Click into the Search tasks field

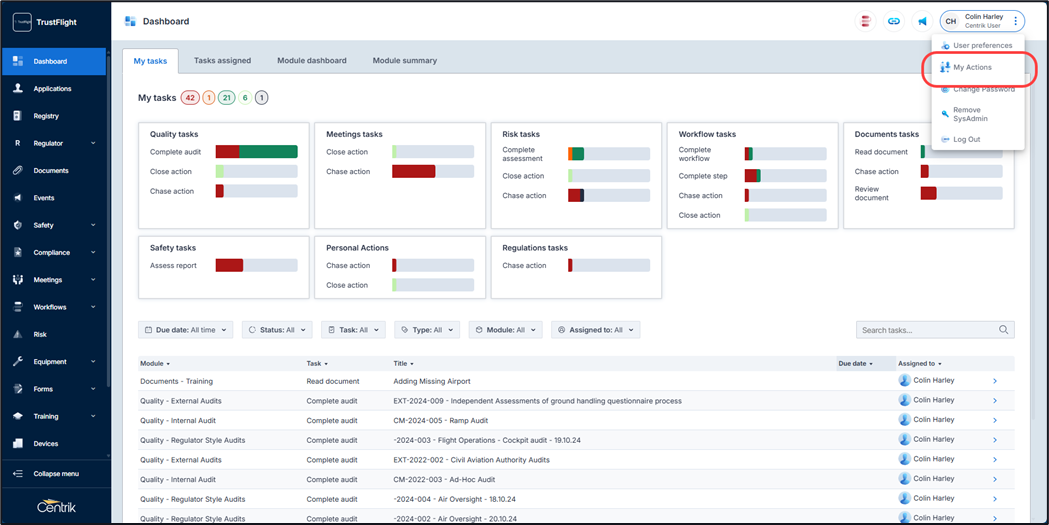point(925,330)
